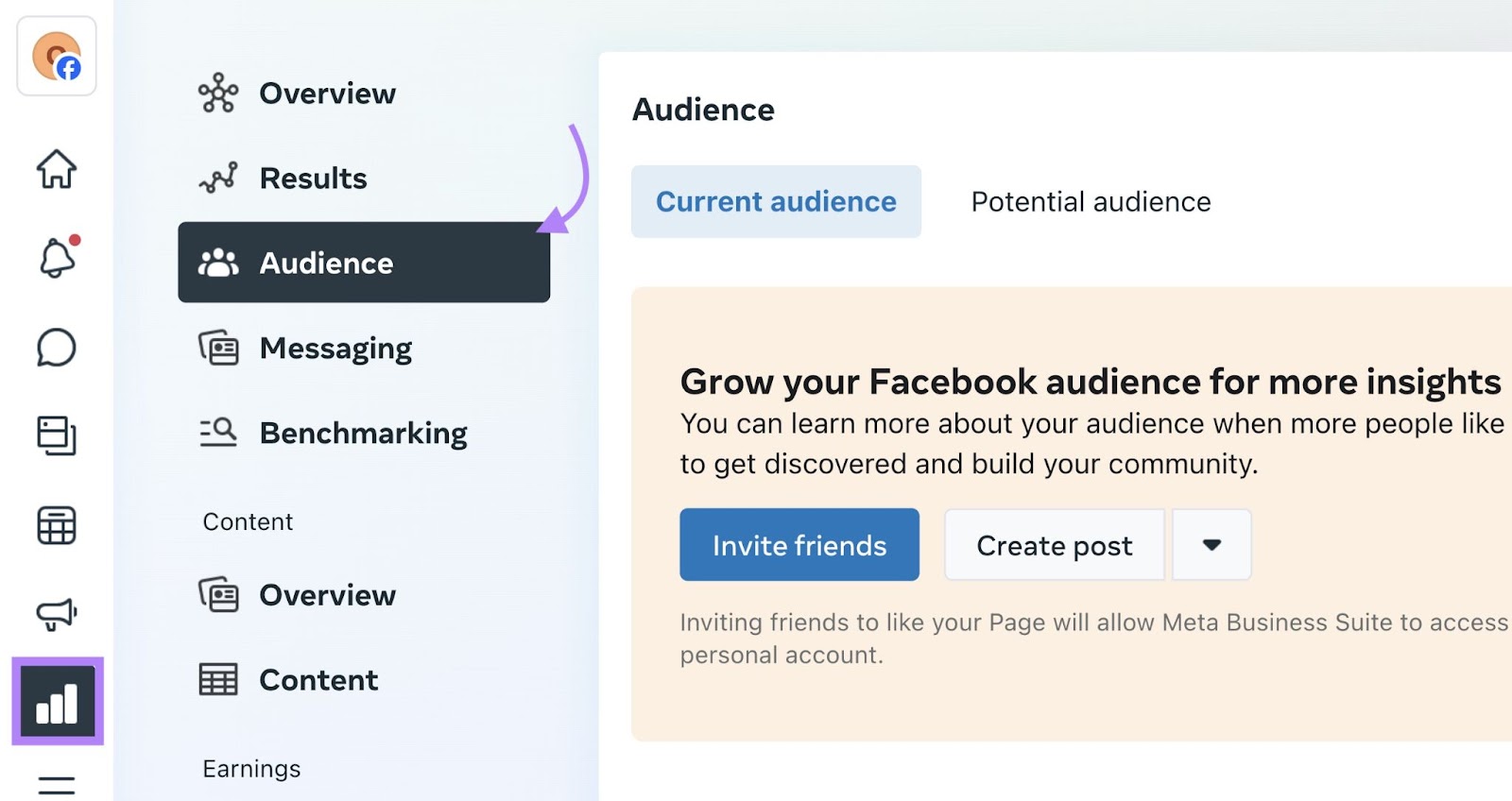Click the Audience page title
Viewport: 1512px width, 801px height.
click(x=703, y=110)
